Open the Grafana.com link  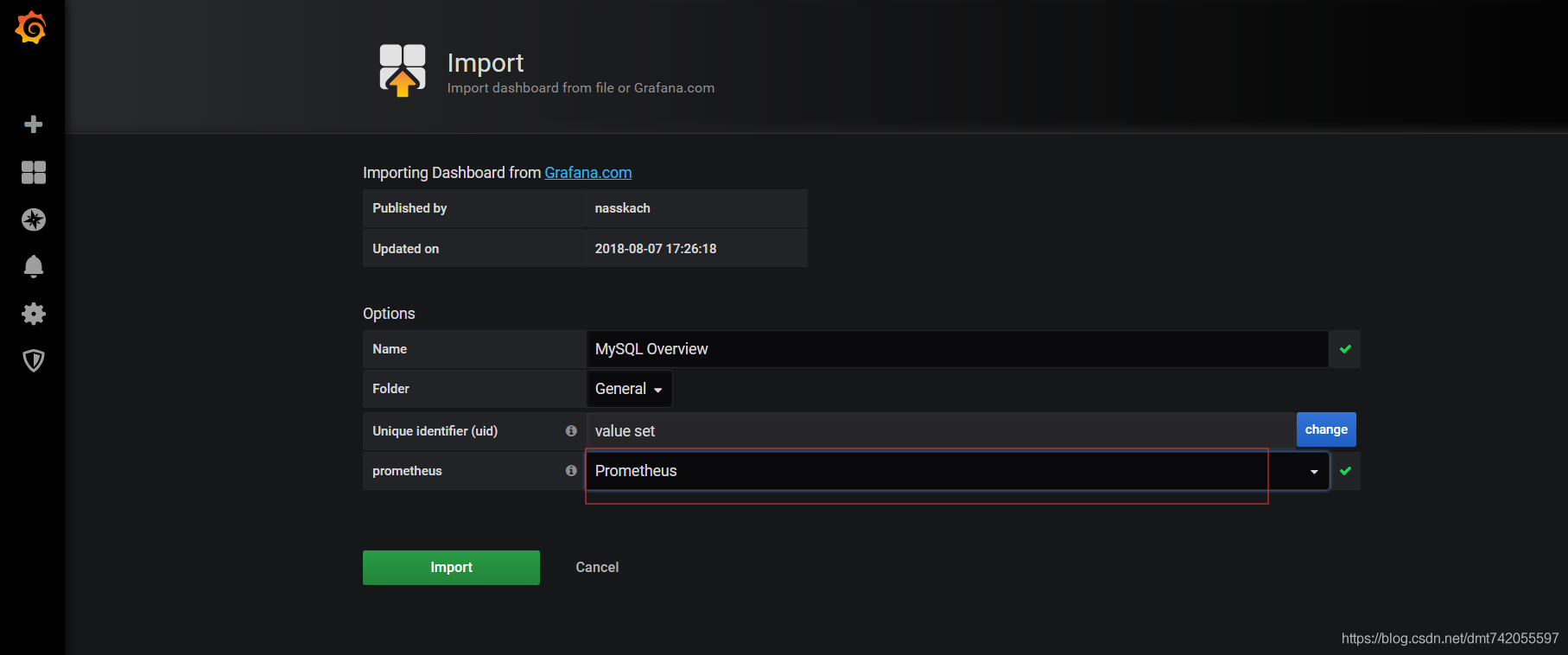pos(588,173)
